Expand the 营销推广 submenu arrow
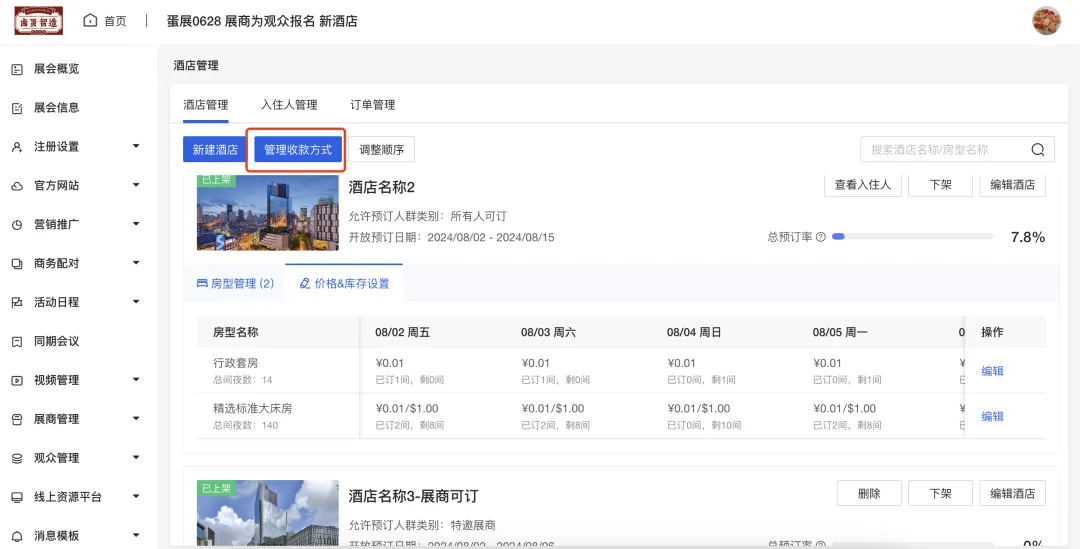This screenshot has height=549, width=1080. (136, 224)
